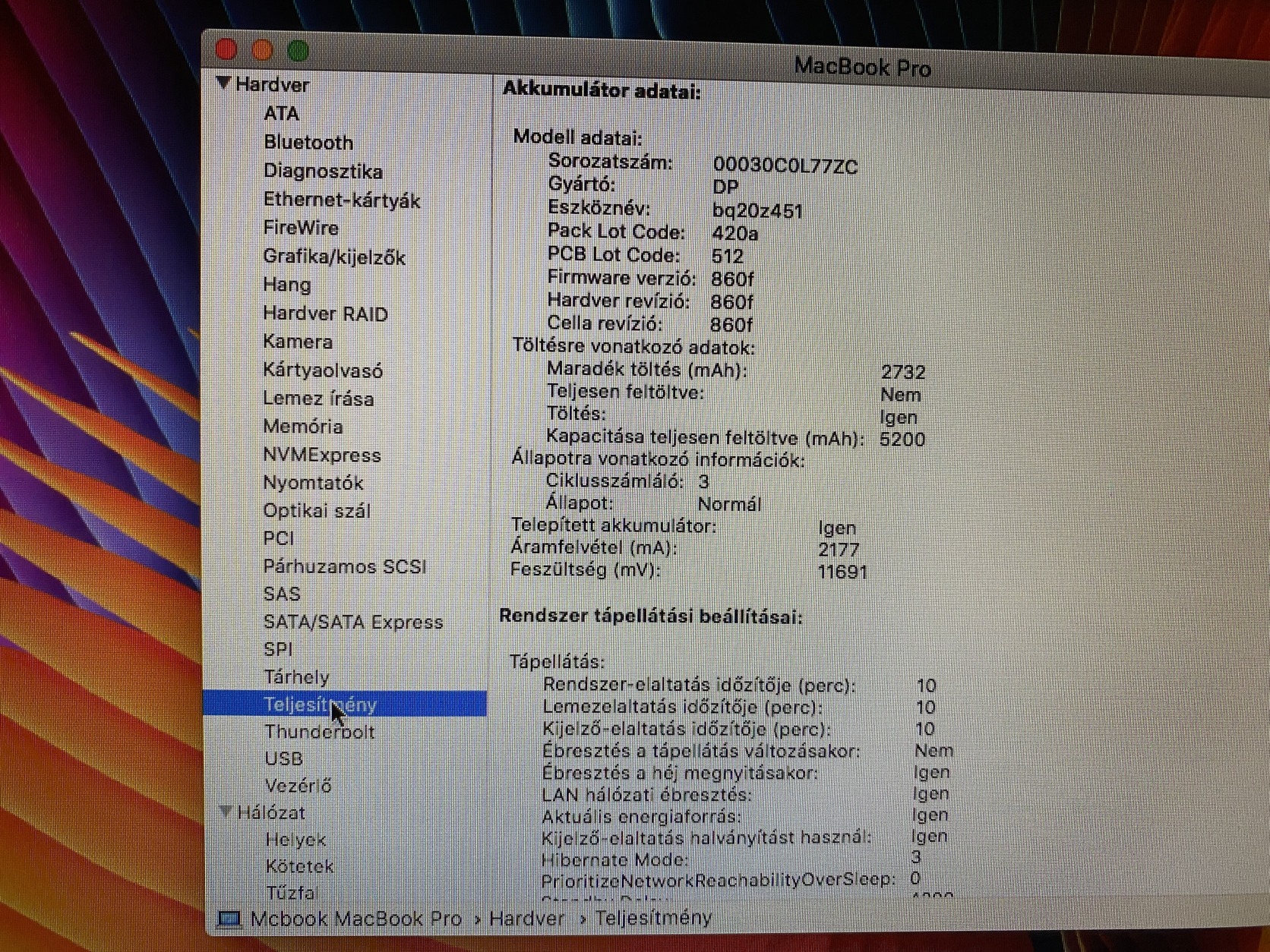Select the Hálózat category header
Screen dimensions: 1270x952
(x=271, y=812)
